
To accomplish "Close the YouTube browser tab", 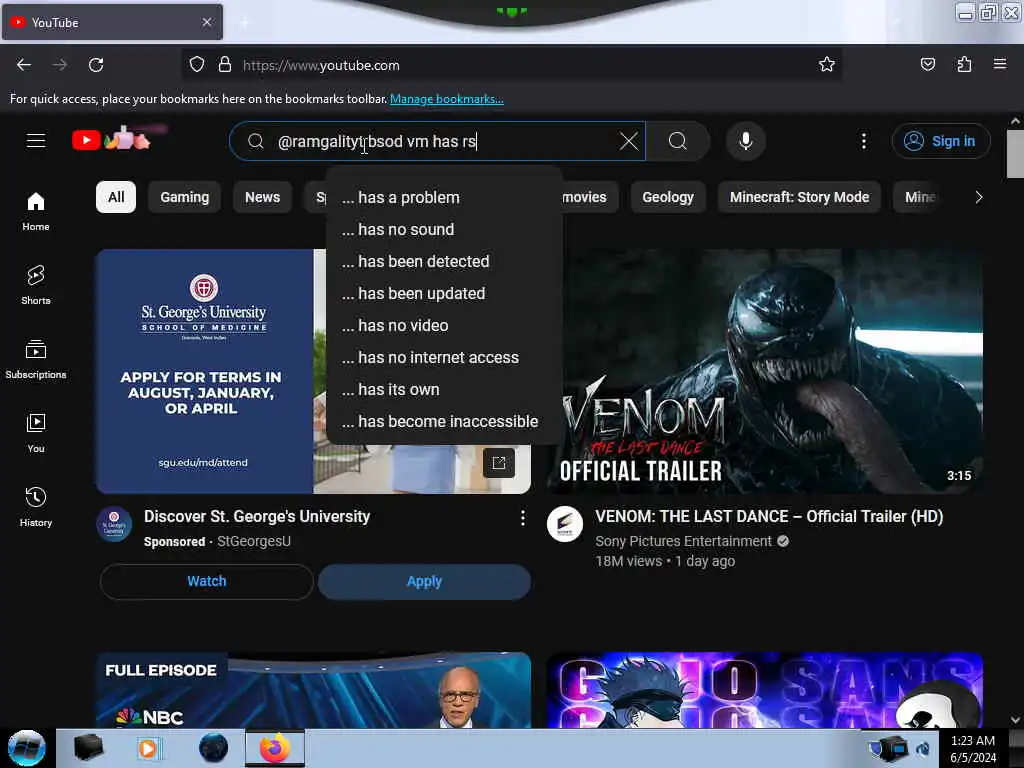I will (x=207, y=22).
